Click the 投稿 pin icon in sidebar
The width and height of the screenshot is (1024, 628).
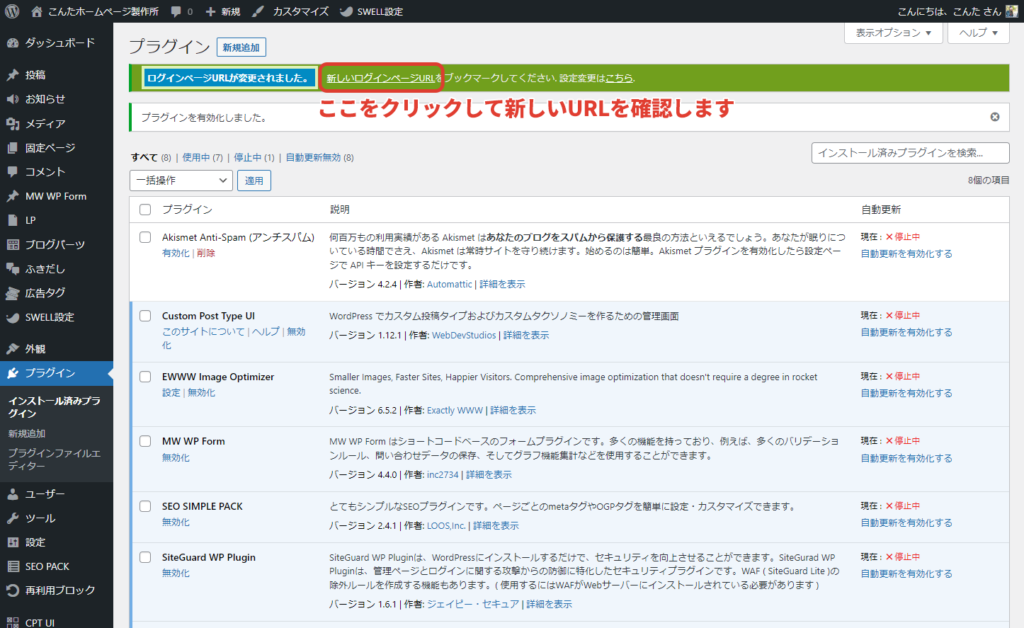[12, 75]
